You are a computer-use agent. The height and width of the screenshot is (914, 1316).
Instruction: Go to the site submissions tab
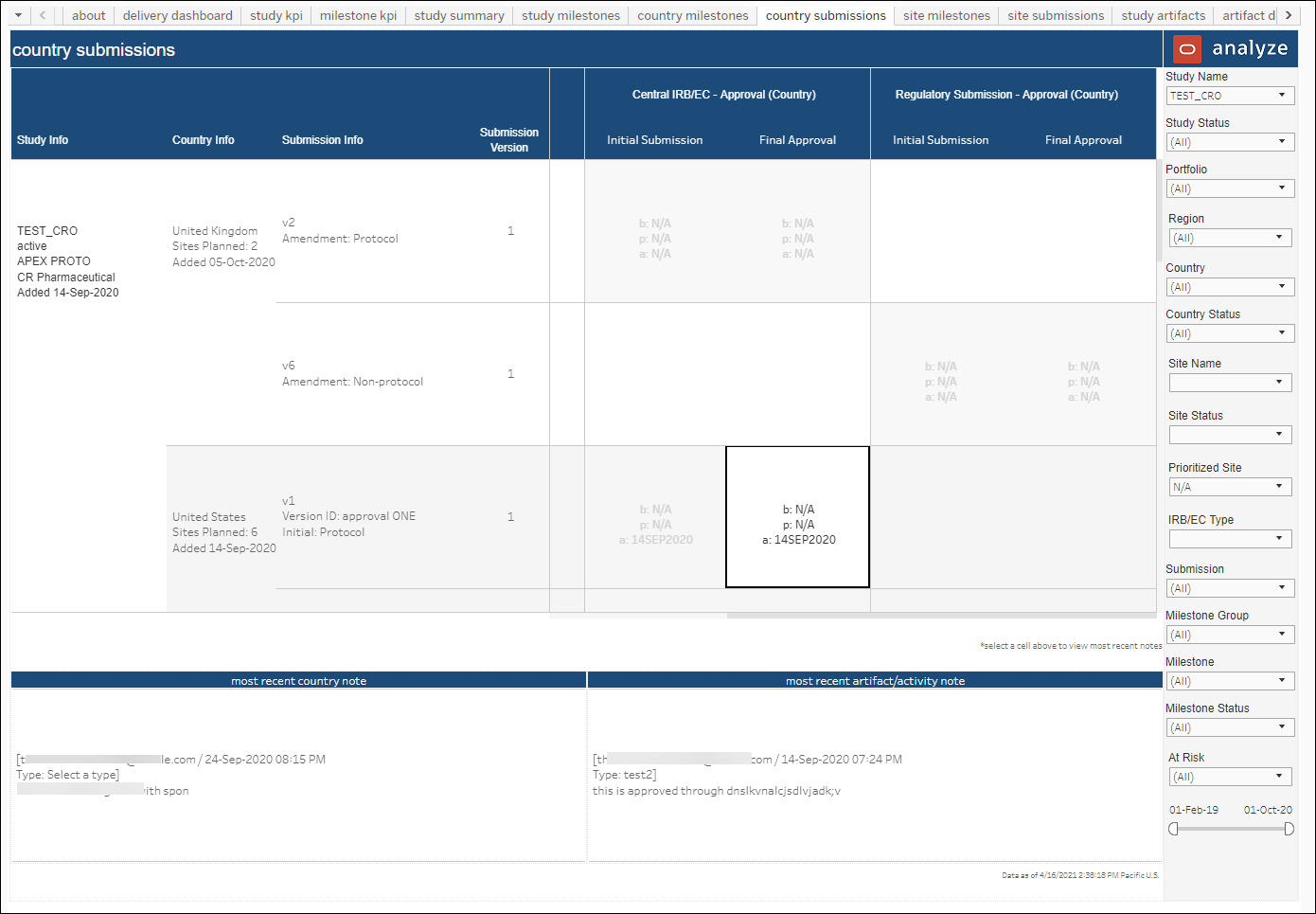coord(1056,15)
